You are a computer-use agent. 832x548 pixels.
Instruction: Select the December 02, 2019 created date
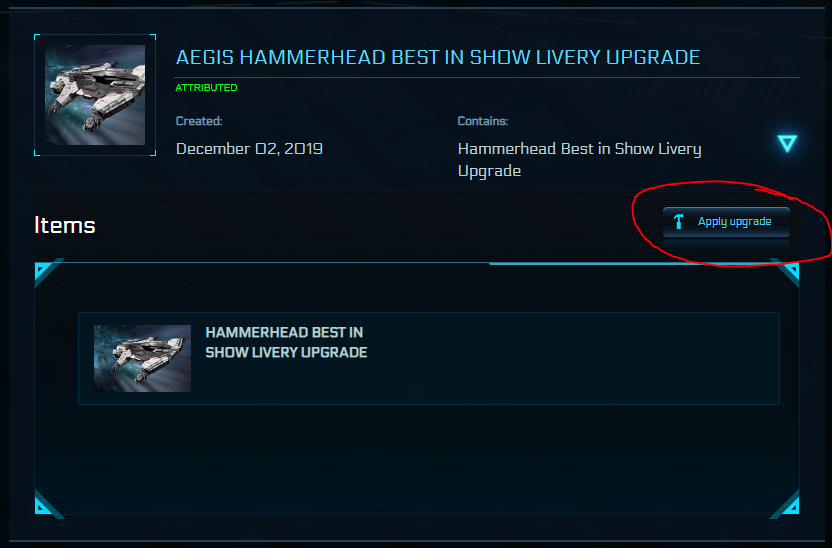tap(249, 149)
